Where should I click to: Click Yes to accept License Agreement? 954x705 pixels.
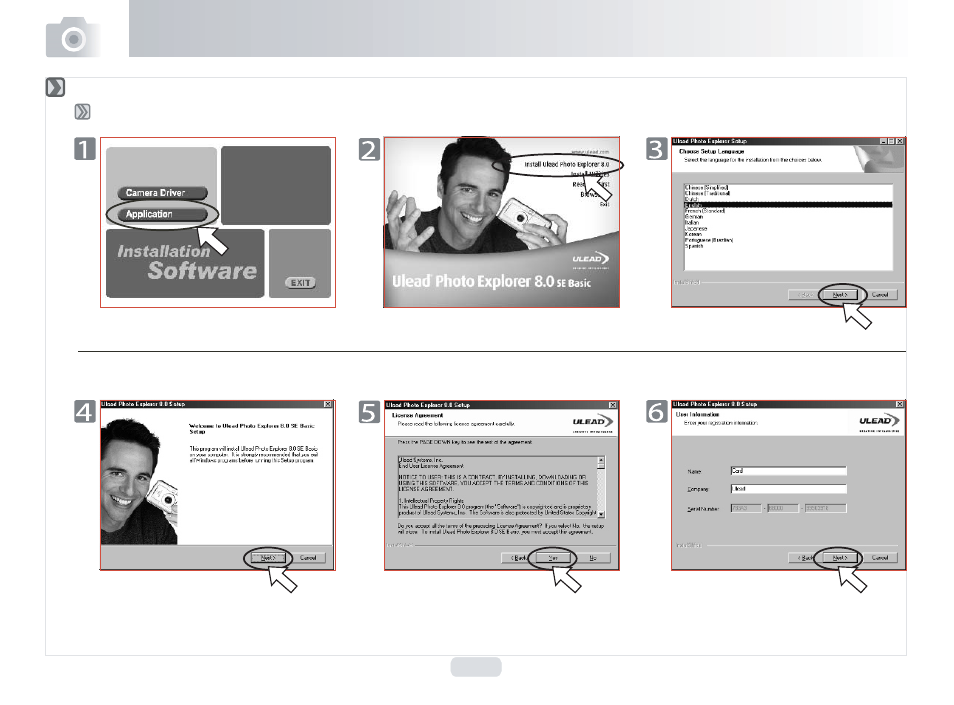[552, 558]
